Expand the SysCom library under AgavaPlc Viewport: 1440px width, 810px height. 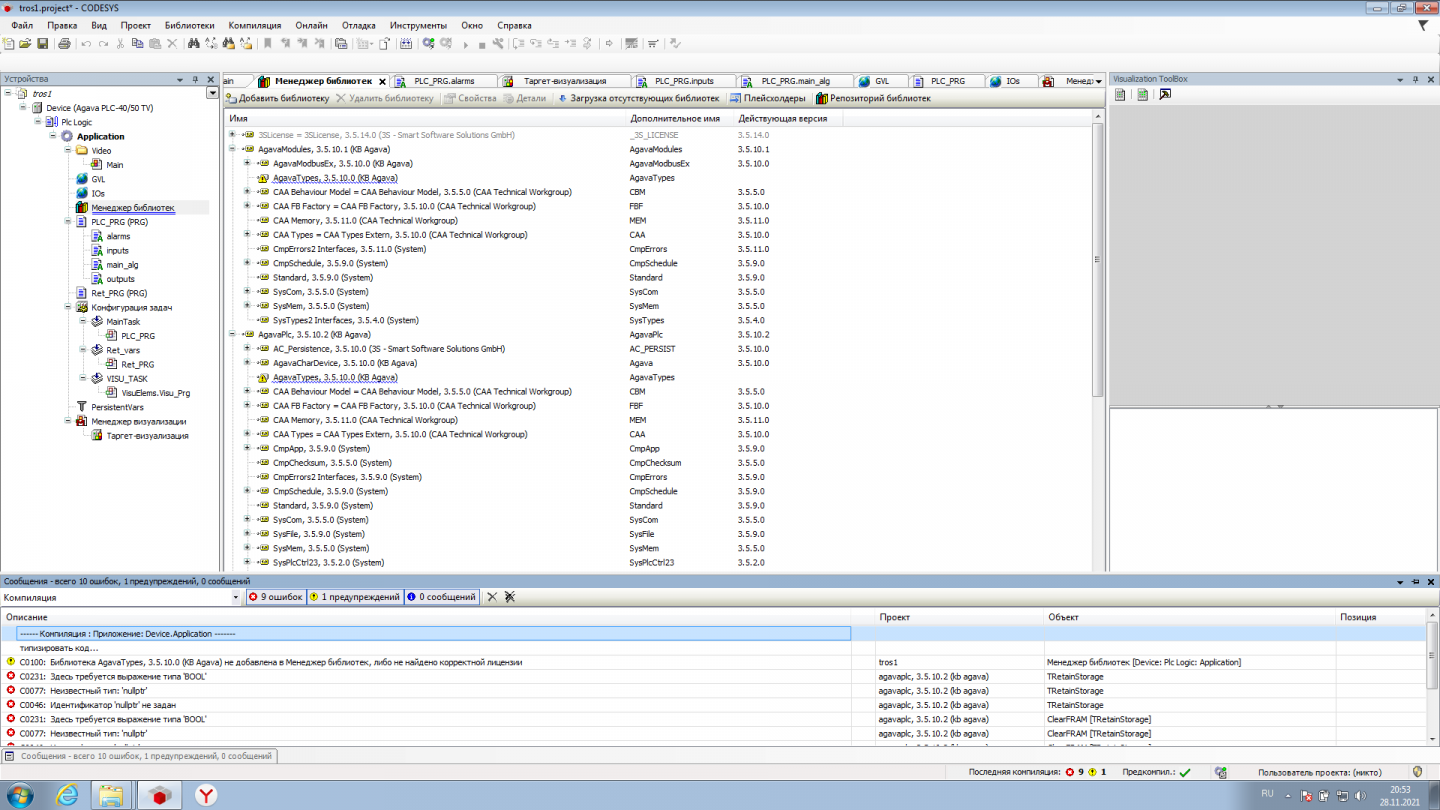click(247, 520)
